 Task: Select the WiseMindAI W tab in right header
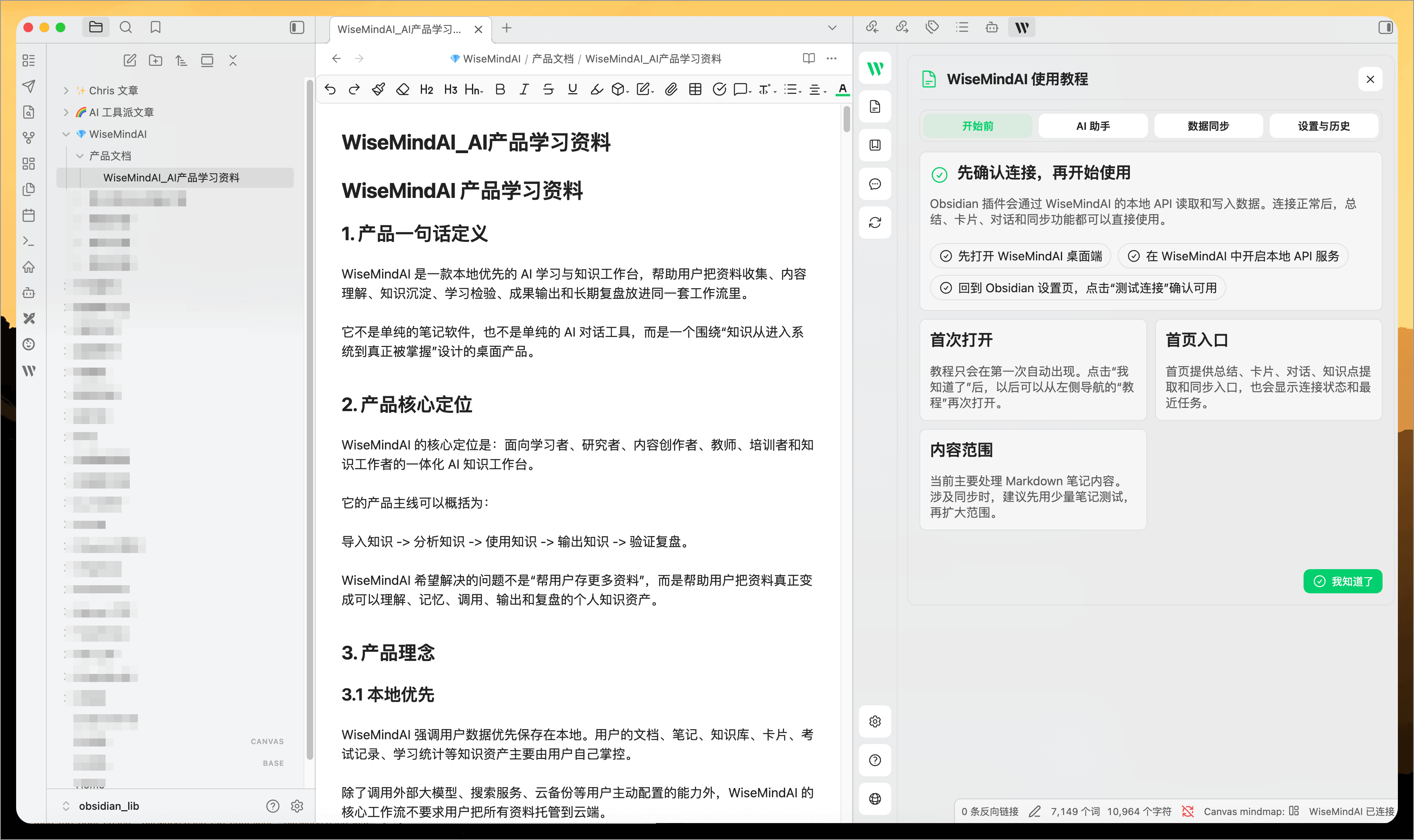(1022, 27)
